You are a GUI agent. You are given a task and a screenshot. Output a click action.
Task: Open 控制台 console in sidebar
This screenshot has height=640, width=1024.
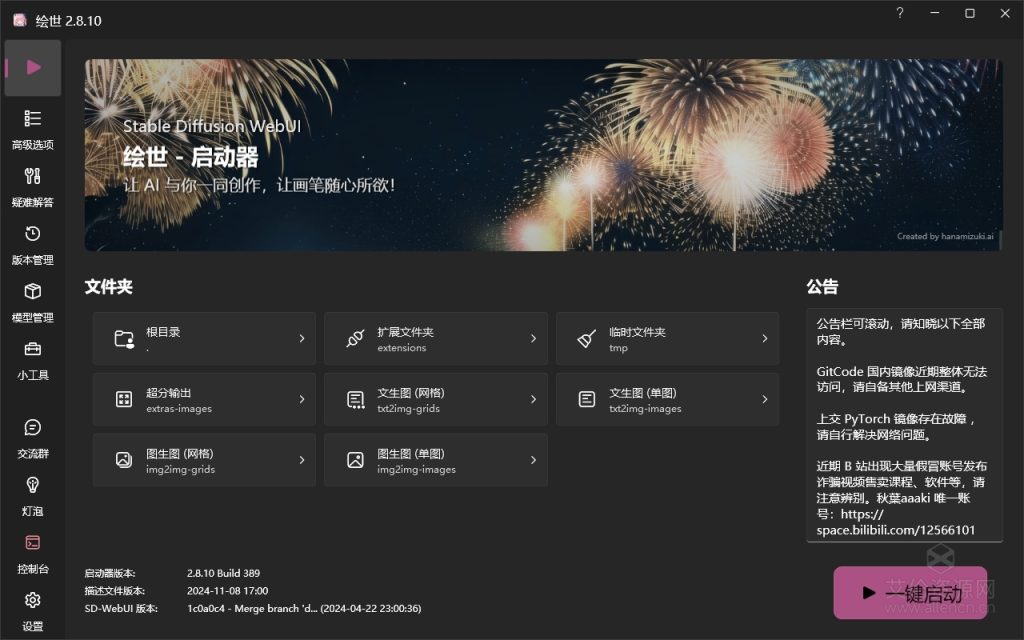point(33,554)
